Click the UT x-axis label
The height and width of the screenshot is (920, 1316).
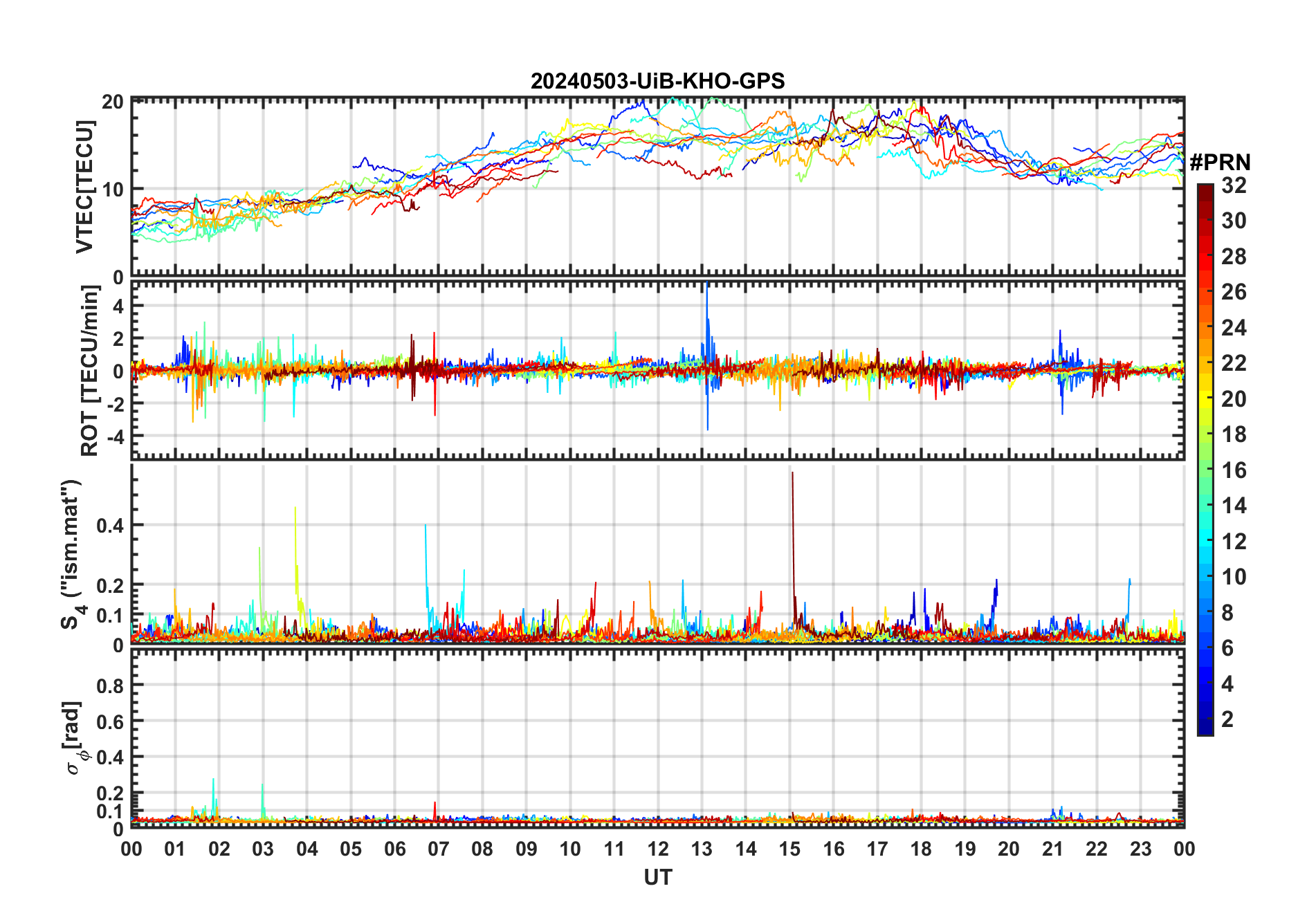click(657, 877)
